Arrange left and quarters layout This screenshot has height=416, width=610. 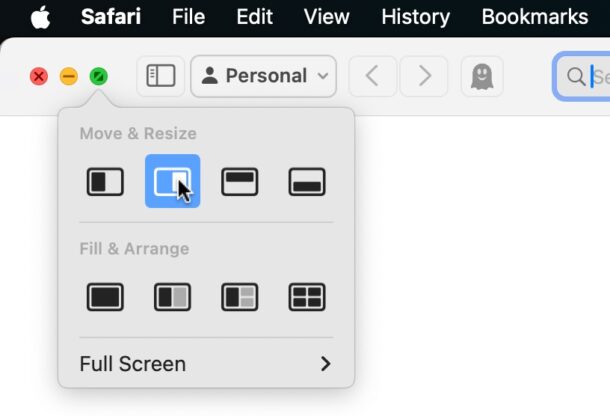[x=239, y=297]
